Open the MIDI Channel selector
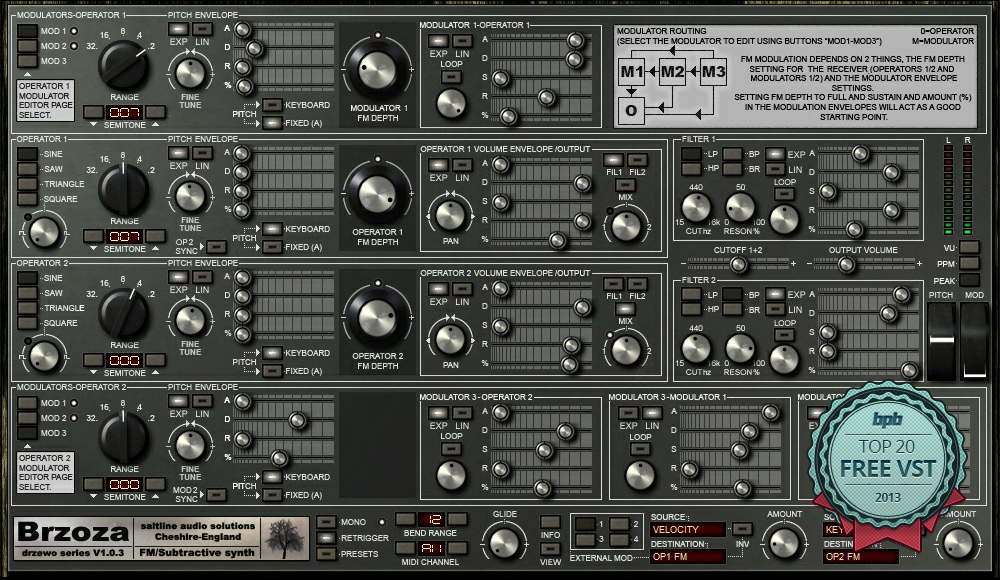 click(430, 548)
